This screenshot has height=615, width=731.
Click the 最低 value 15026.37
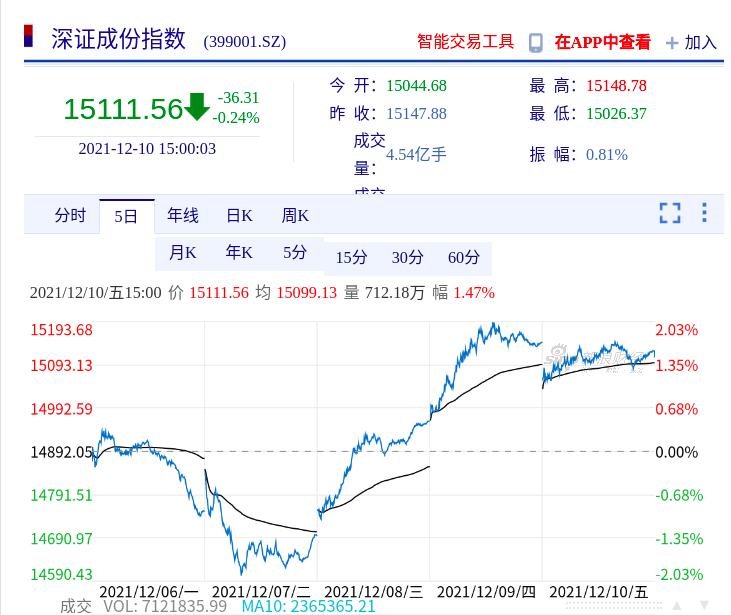click(x=616, y=114)
